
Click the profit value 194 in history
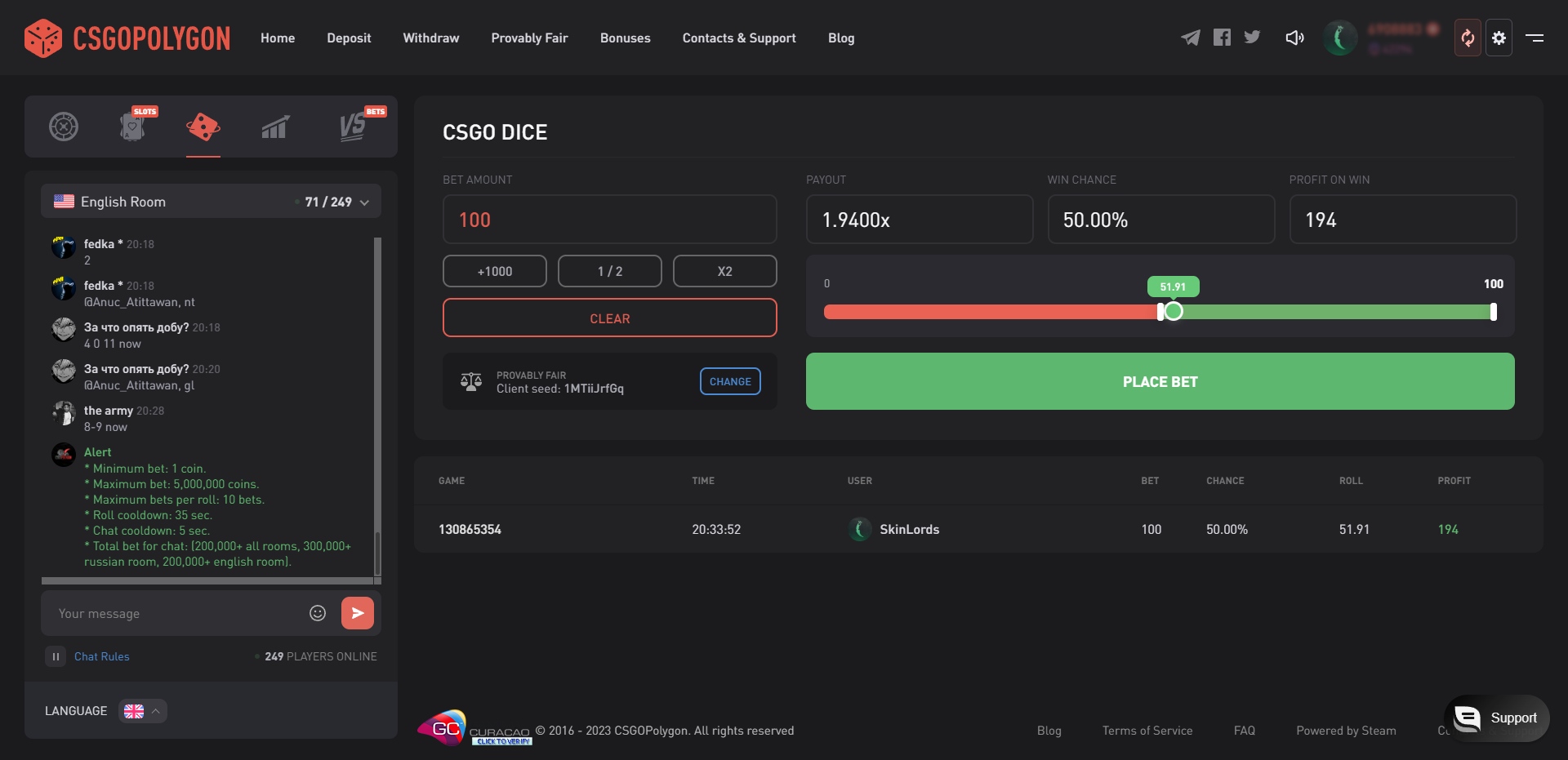pos(1448,529)
